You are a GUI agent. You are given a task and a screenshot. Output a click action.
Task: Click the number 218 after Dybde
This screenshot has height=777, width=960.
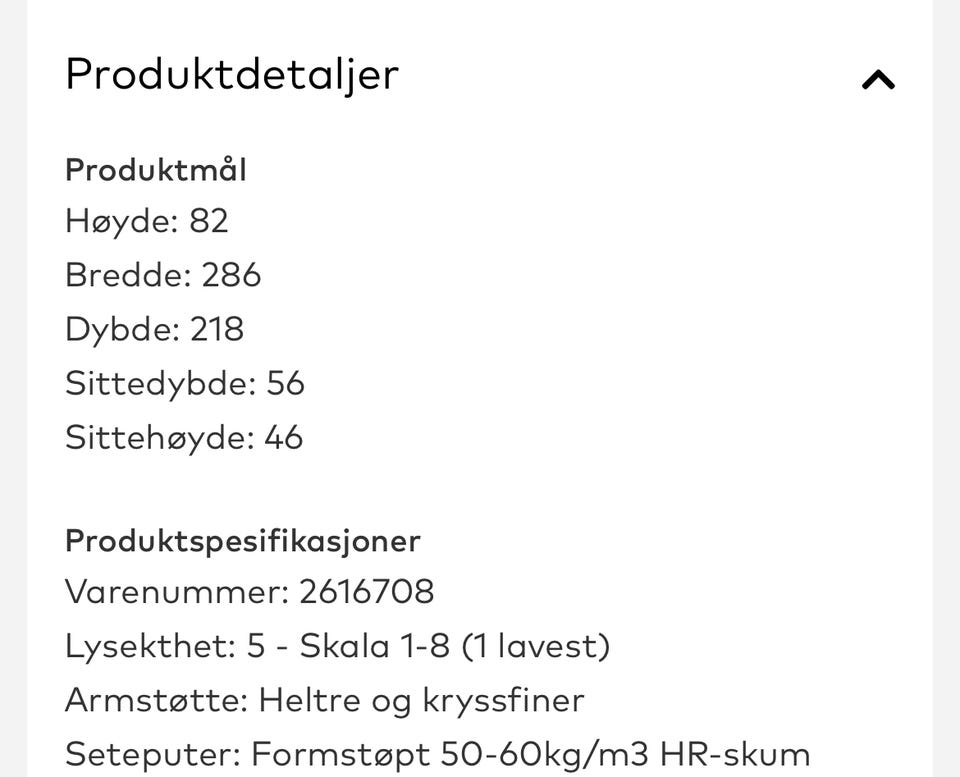pos(217,329)
